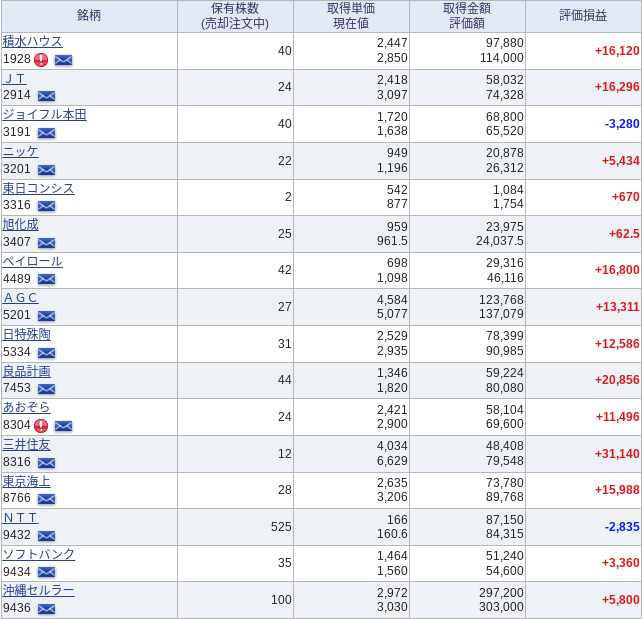This screenshot has width=642, height=619.
Task: Click the 6,629 current price for 三井住友
Action: point(392,461)
